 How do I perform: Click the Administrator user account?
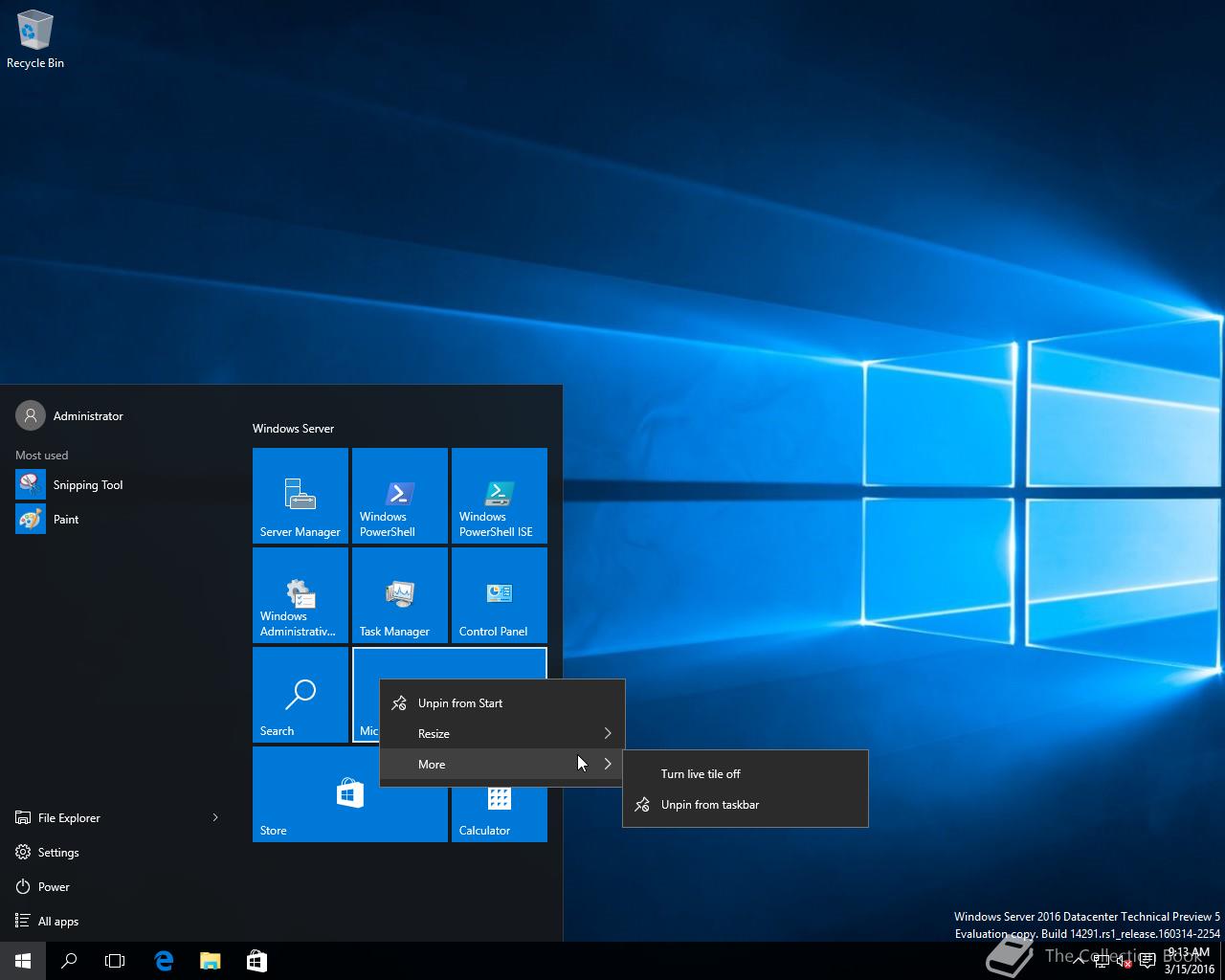(71, 416)
